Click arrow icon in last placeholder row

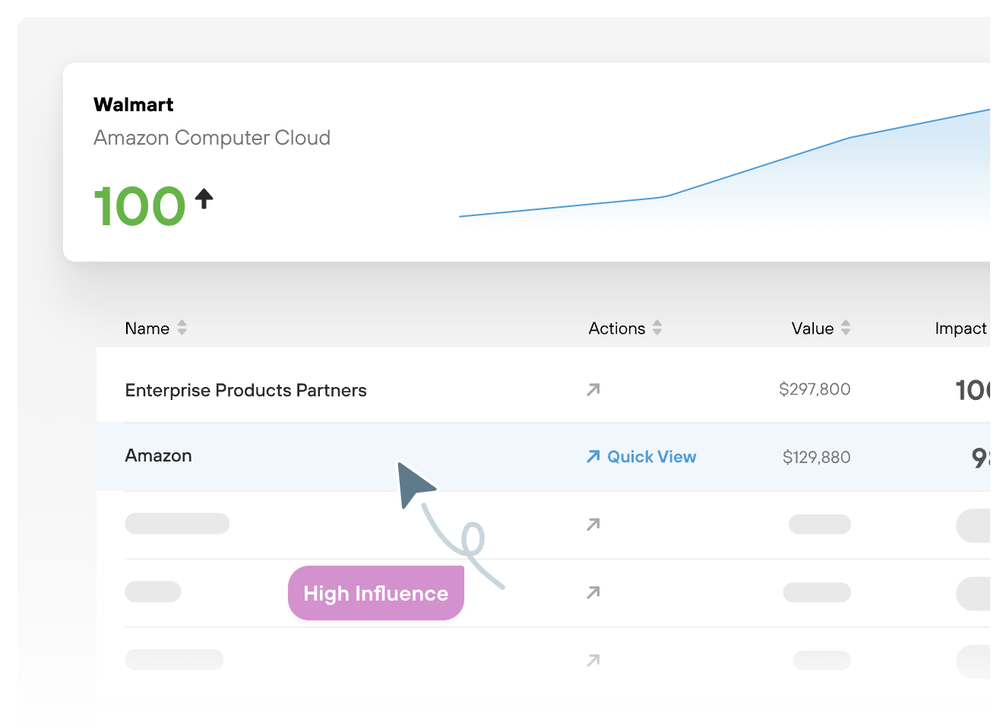(x=593, y=660)
